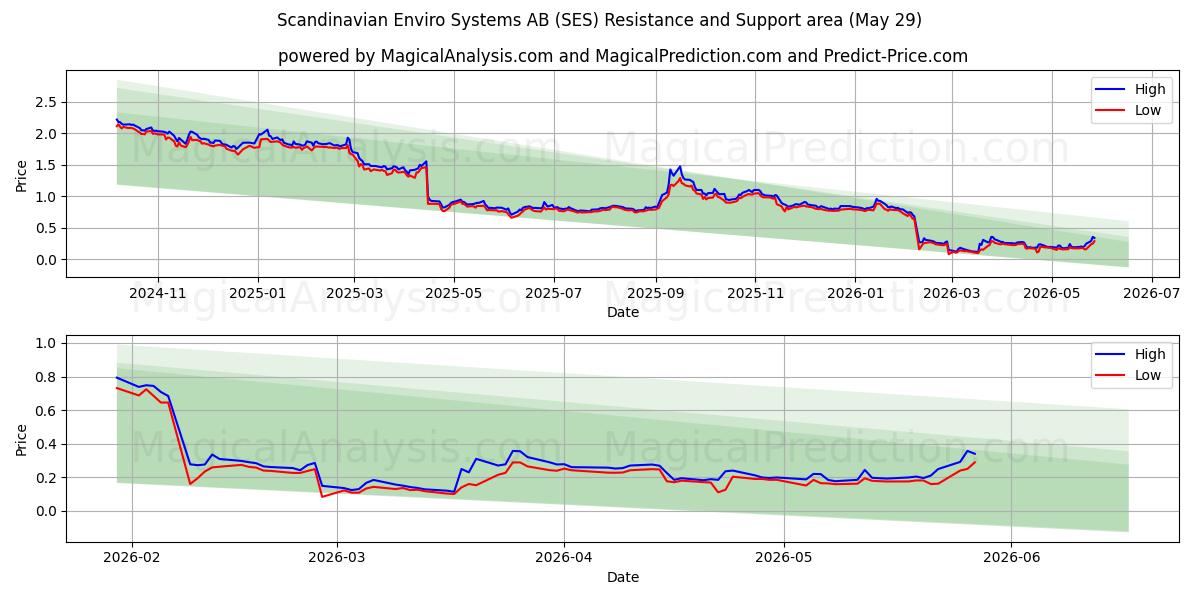Click the '0.8' price tick on lower chart
Image resolution: width=1200 pixels, height=600 pixels.
(47, 377)
